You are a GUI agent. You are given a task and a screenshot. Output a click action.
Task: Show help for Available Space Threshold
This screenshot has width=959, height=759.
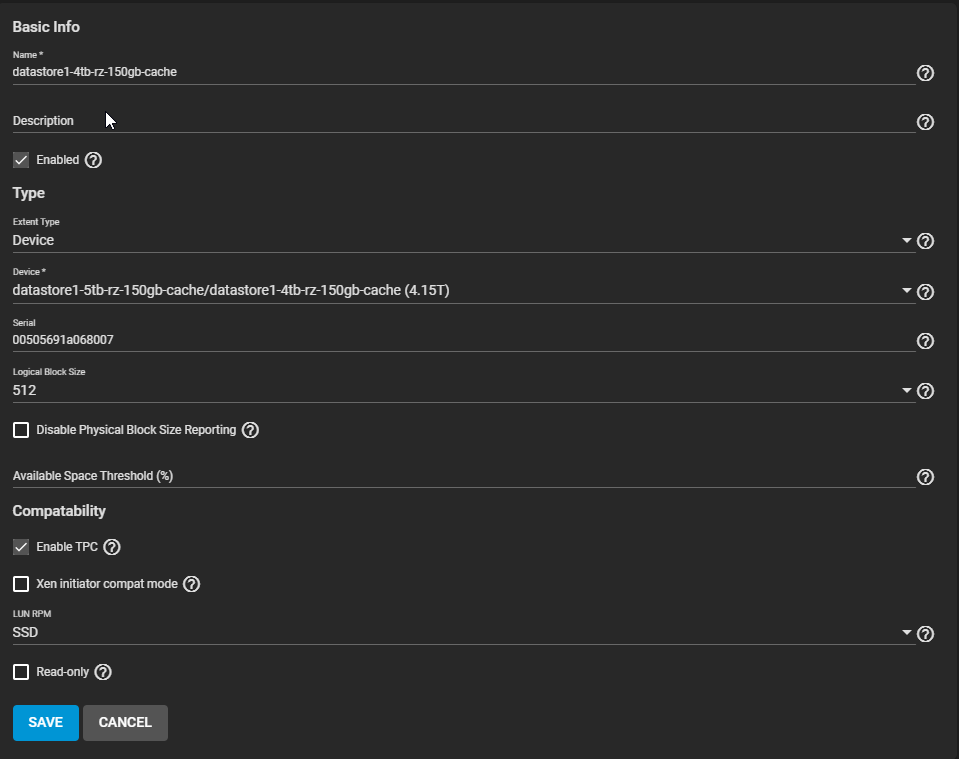point(925,477)
